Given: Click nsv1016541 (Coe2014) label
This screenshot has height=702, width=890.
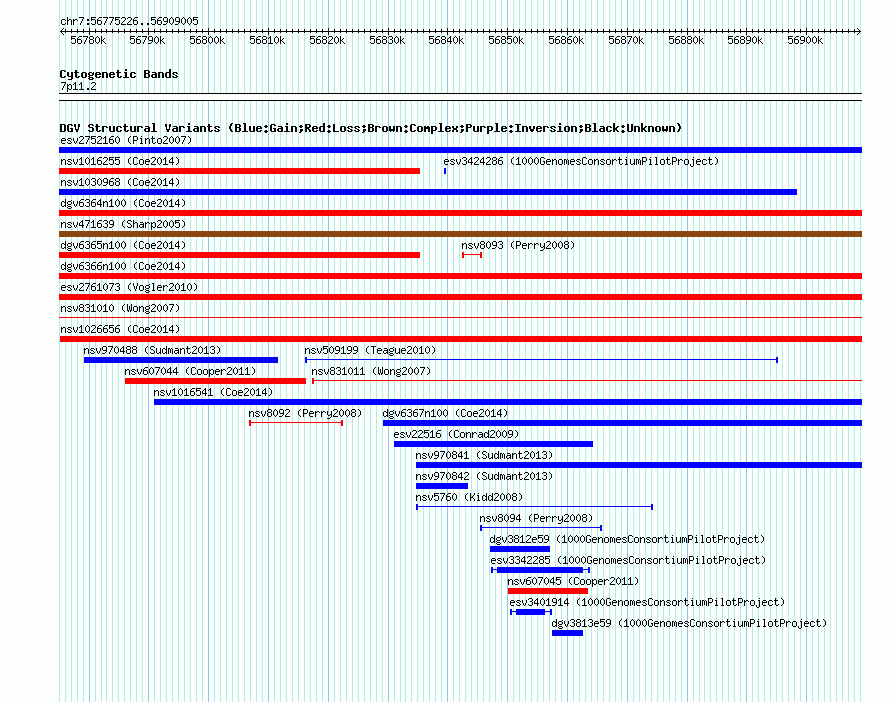Looking at the screenshot, I should pyautogui.click(x=213, y=392).
